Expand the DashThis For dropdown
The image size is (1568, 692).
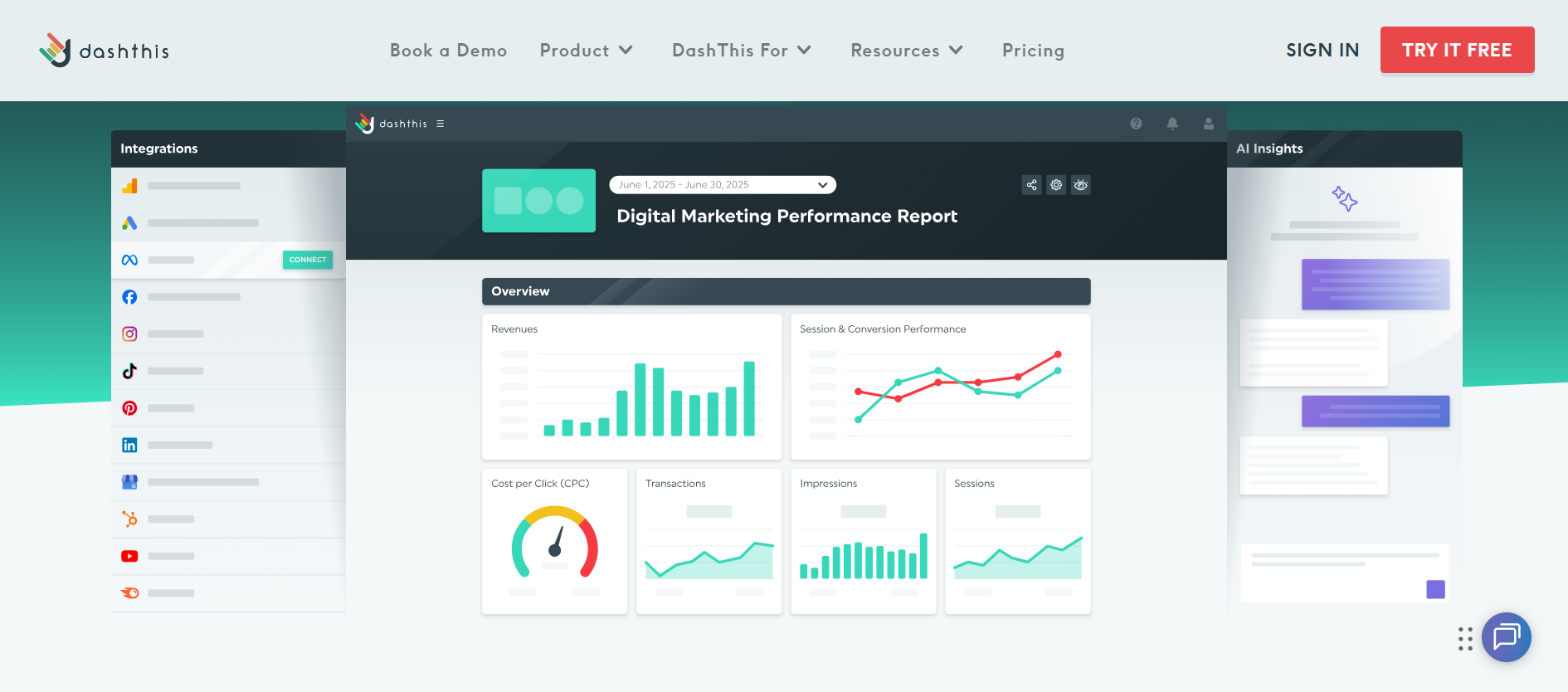click(x=741, y=51)
